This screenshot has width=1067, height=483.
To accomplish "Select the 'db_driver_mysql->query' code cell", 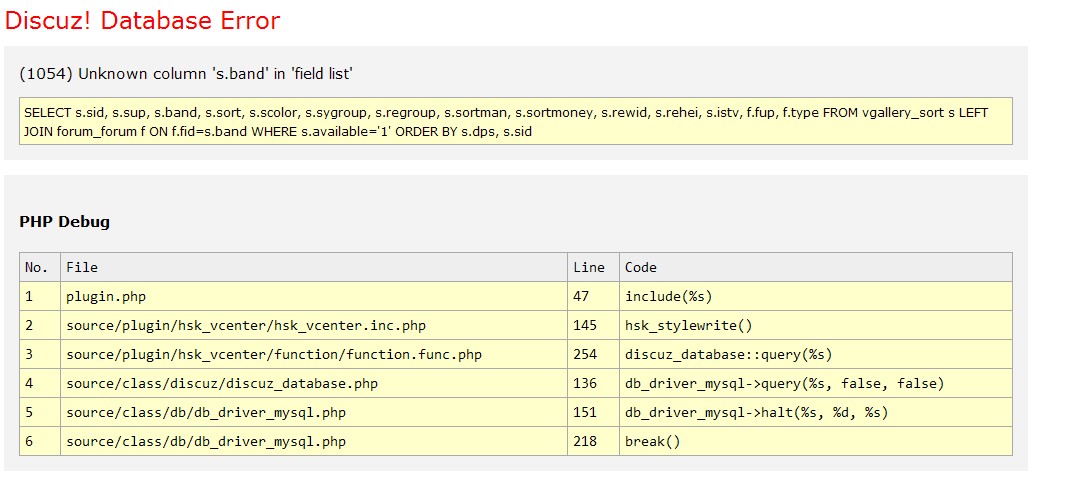I will pos(816,384).
